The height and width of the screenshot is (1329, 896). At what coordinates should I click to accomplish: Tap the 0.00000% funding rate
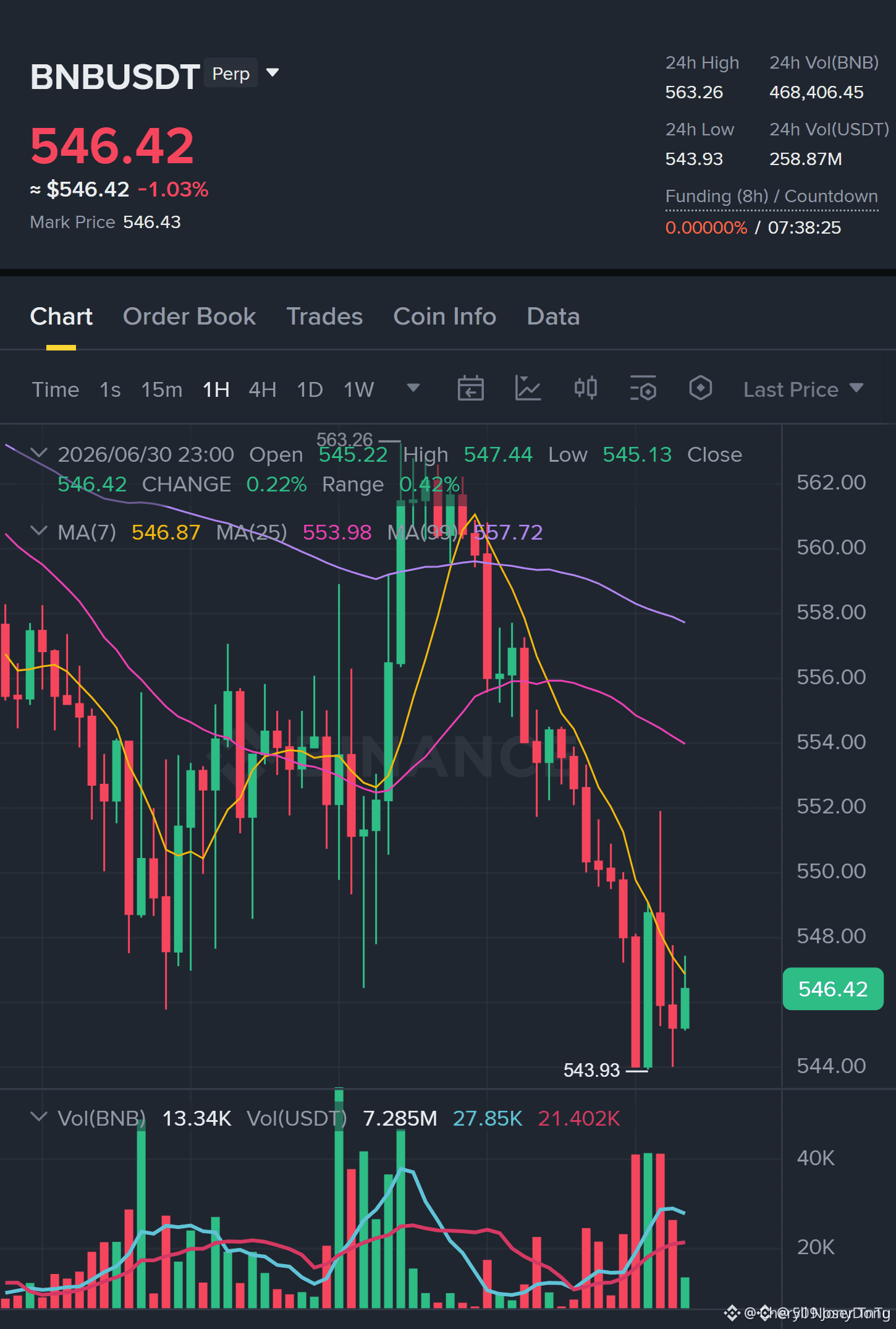tap(706, 227)
